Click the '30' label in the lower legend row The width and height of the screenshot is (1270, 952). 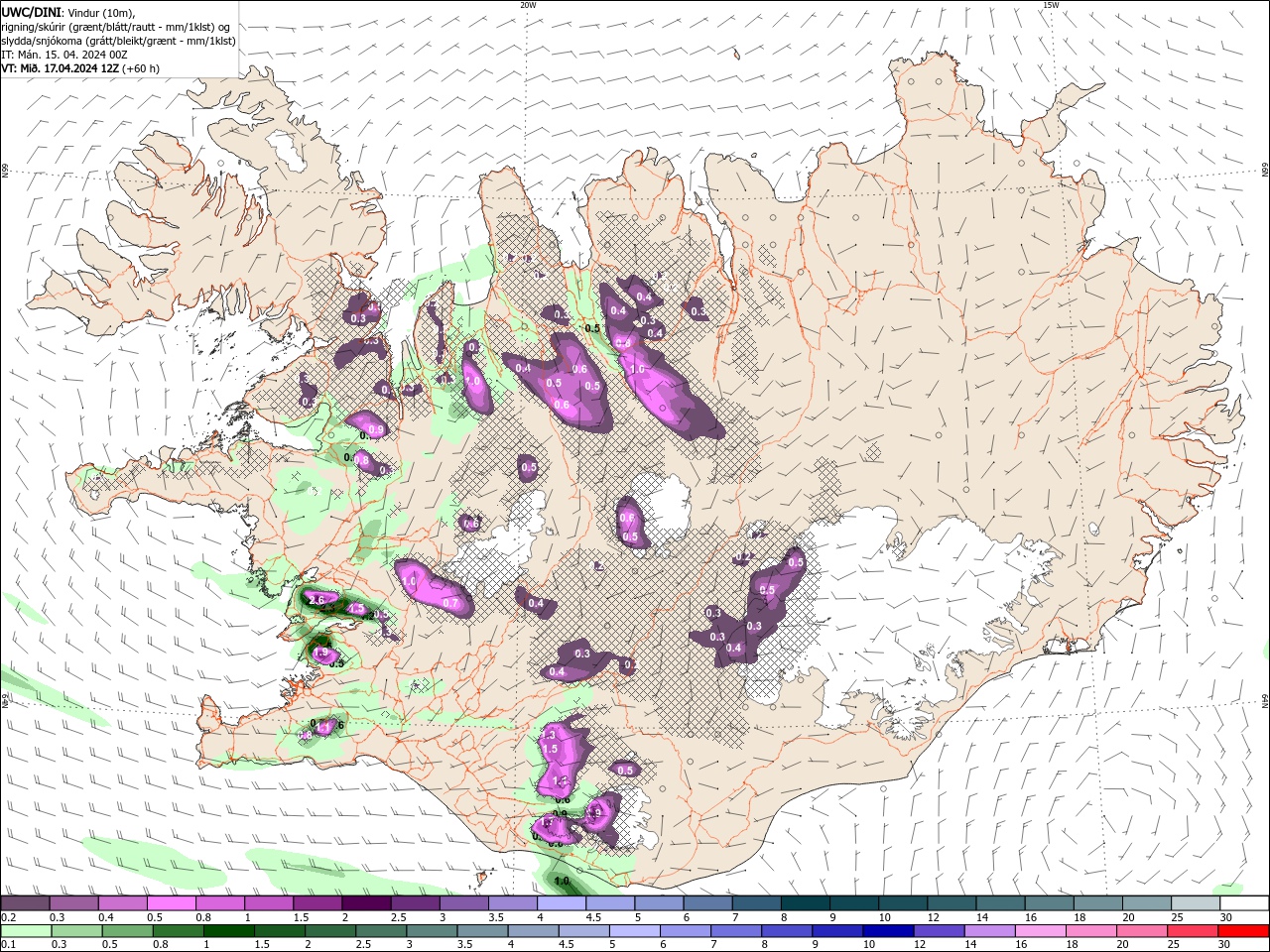click(x=1223, y=945)
